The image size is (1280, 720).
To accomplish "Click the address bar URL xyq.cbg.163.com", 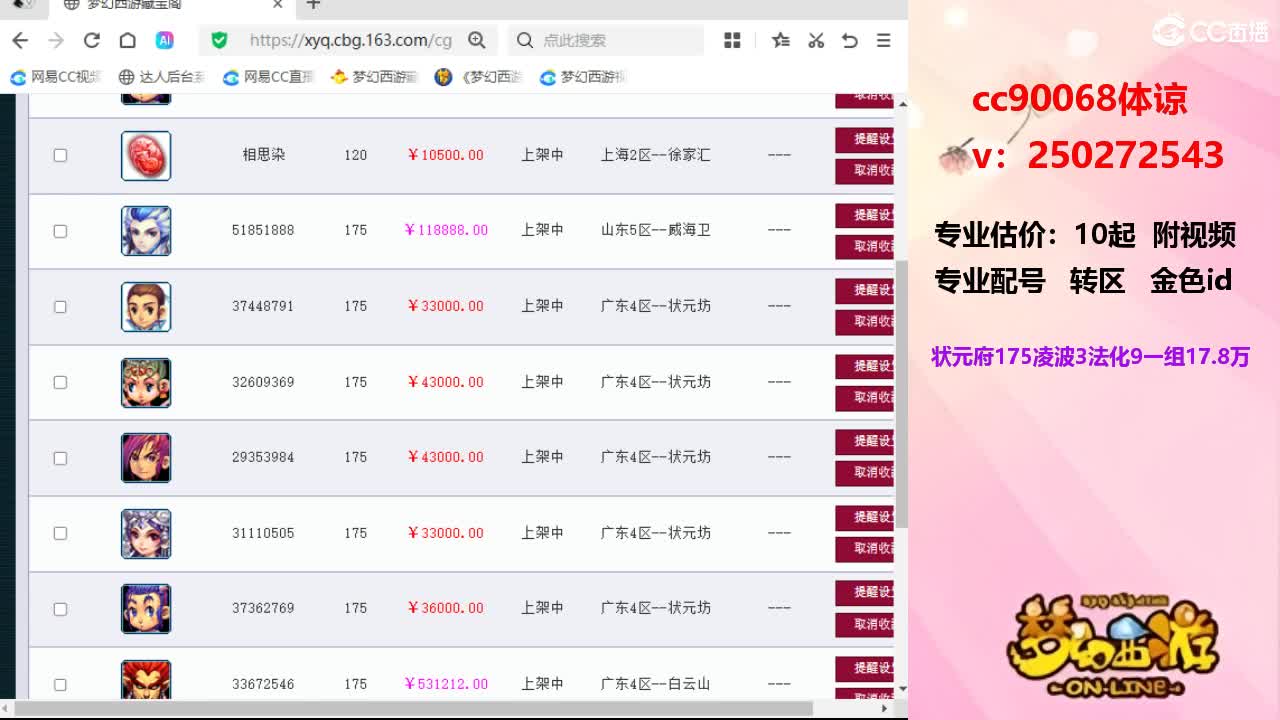I will click(351, 40).
